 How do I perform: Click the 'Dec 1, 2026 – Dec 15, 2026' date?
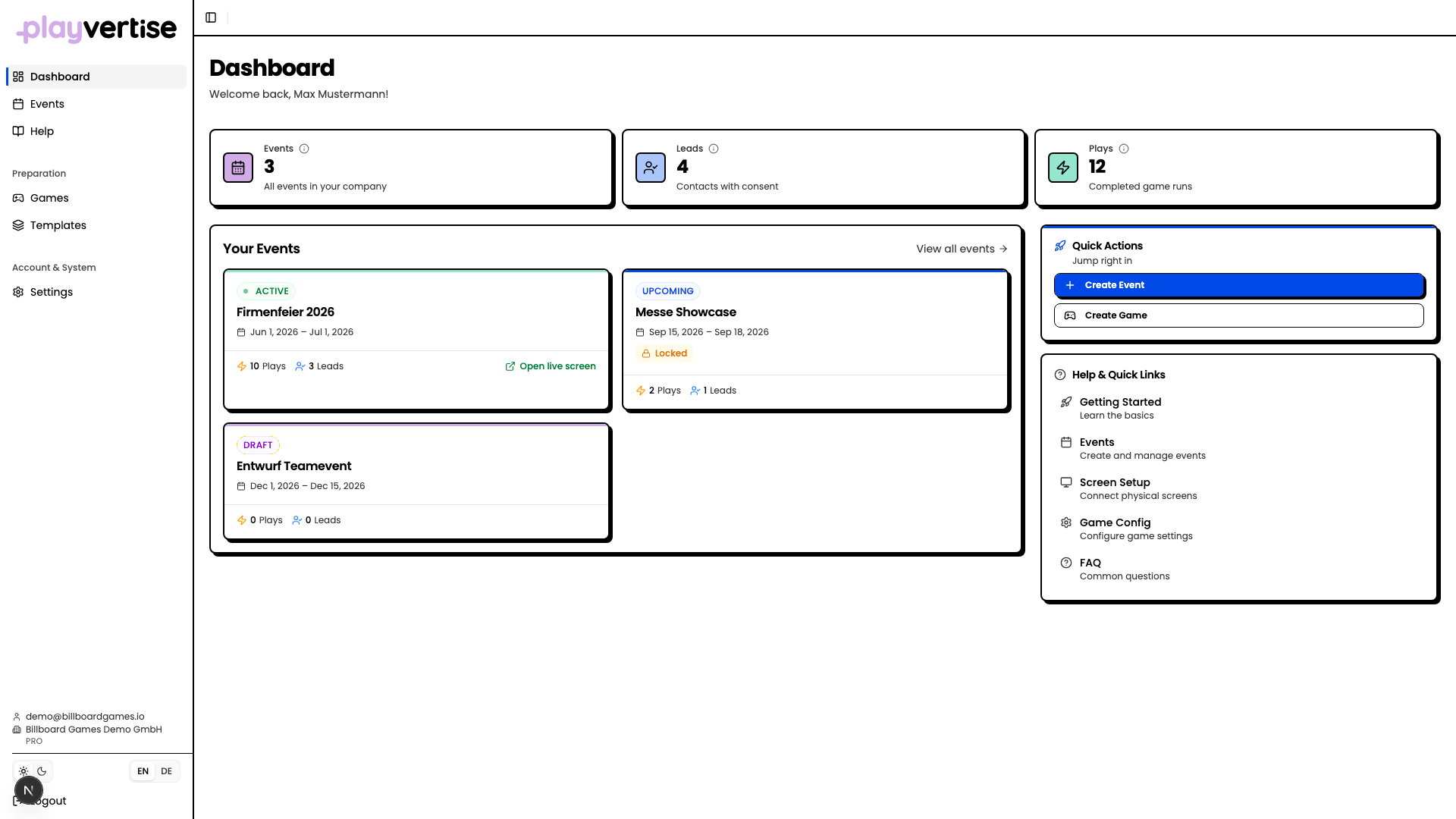coord(308,486)
